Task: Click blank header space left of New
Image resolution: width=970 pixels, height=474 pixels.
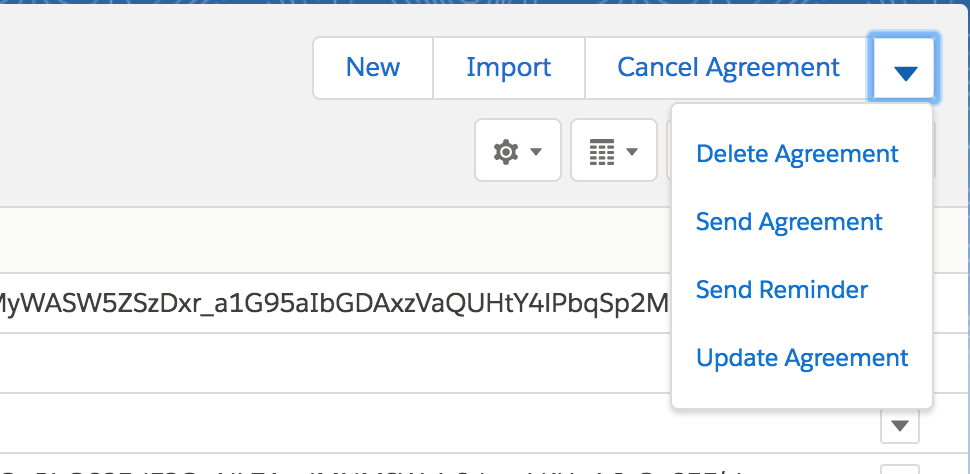Action: 150,68
